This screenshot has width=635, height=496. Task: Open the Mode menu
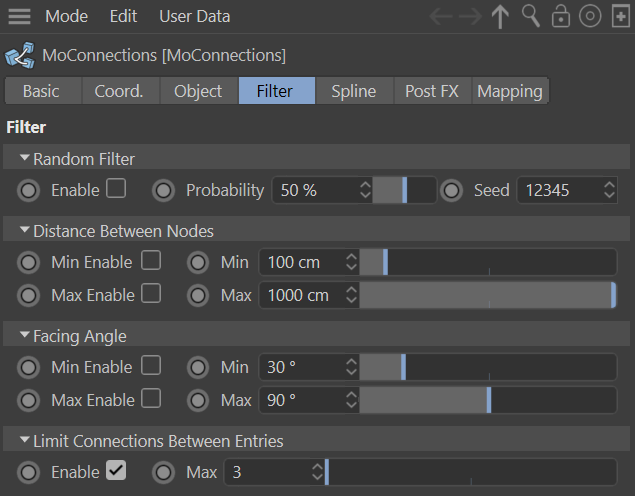(66, 16)
